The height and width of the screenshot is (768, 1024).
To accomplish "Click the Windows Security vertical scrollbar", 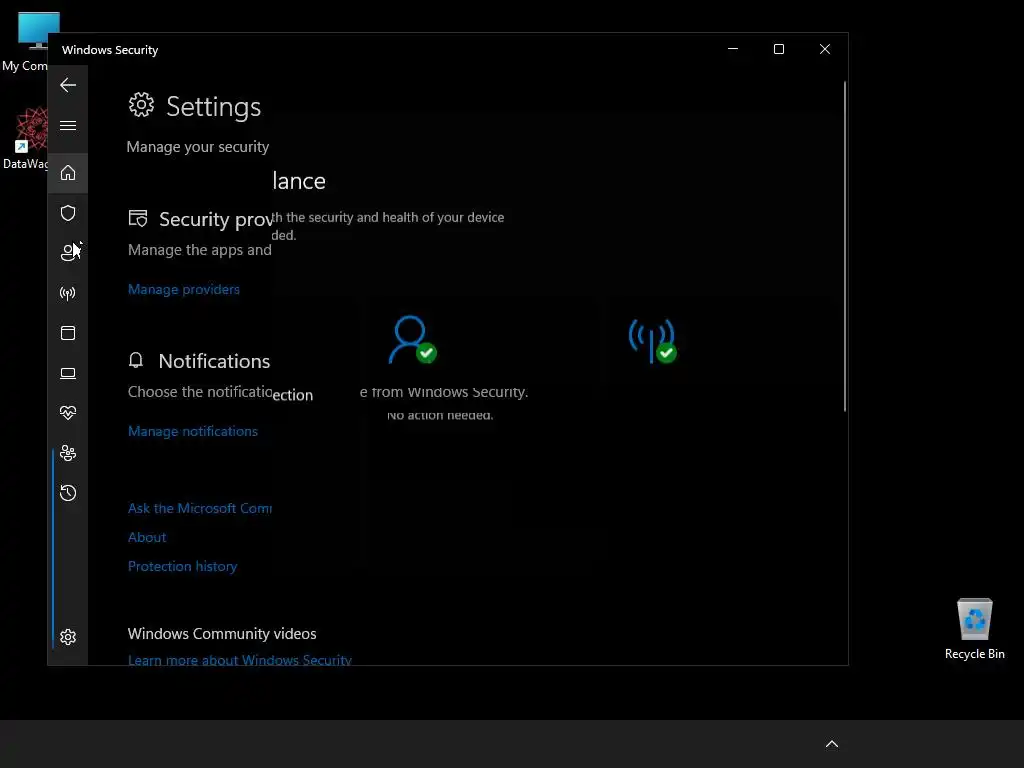I will (844, 247).
